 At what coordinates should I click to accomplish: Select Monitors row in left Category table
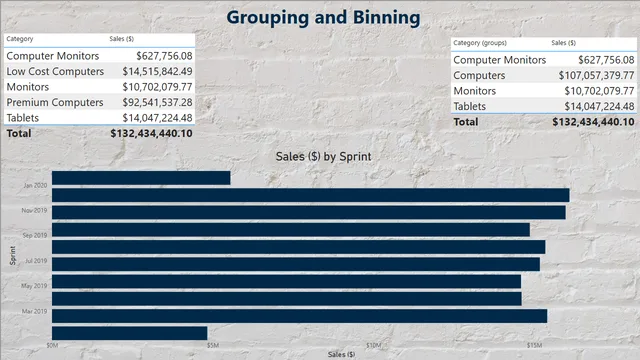(100, 87)
